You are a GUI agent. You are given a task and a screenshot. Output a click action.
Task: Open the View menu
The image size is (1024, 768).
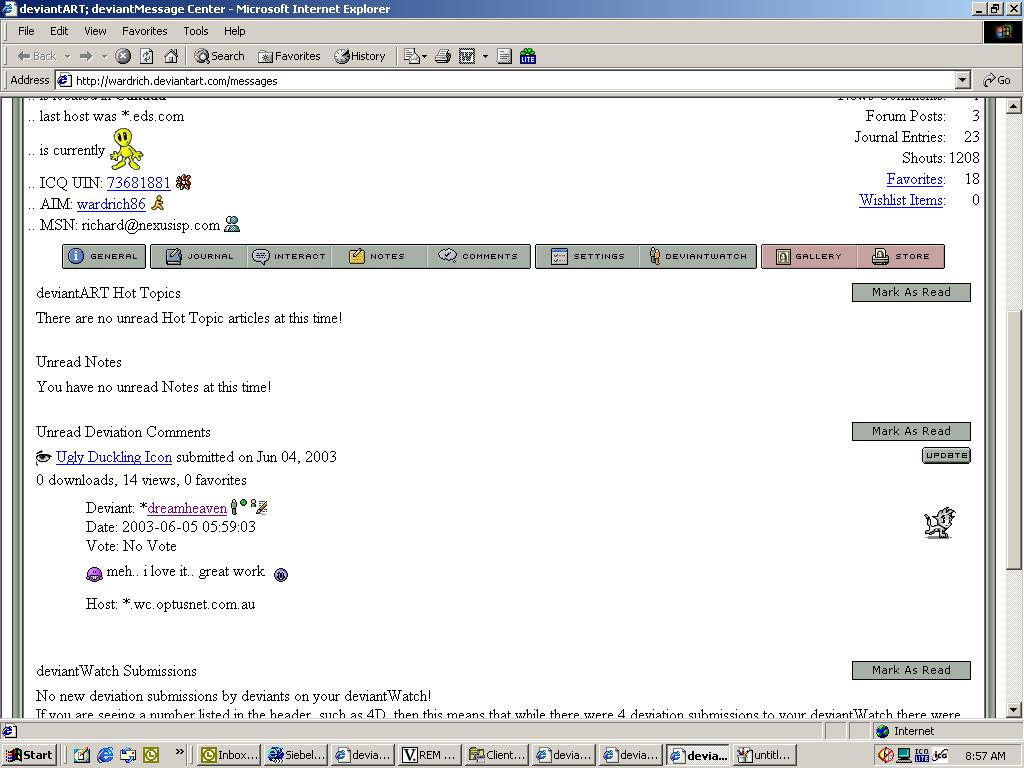pyautogui.click(x=95, y=31)
